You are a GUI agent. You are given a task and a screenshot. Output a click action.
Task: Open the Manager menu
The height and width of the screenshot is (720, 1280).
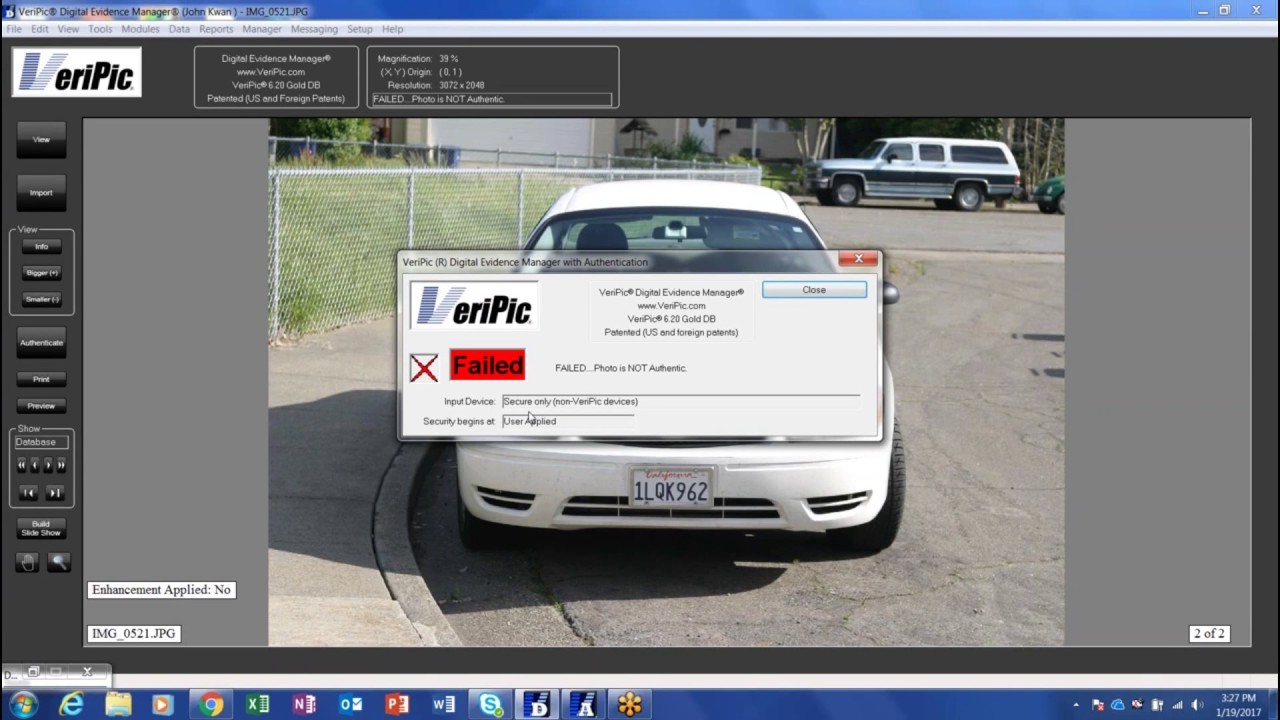(262, 29)
